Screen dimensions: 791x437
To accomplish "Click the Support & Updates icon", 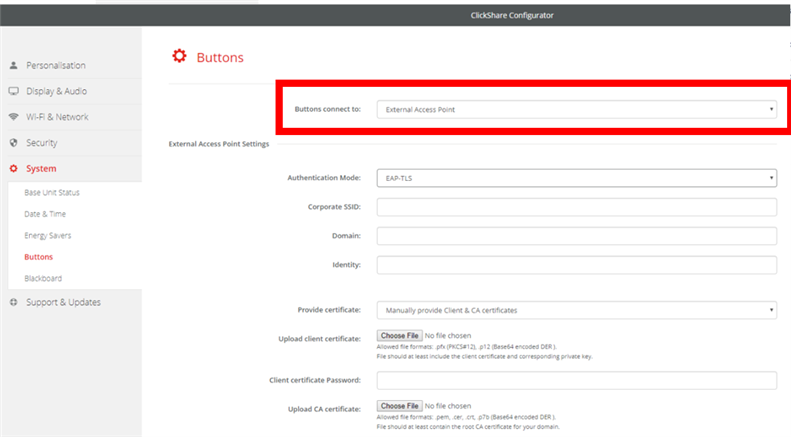I will coord(13,302).
